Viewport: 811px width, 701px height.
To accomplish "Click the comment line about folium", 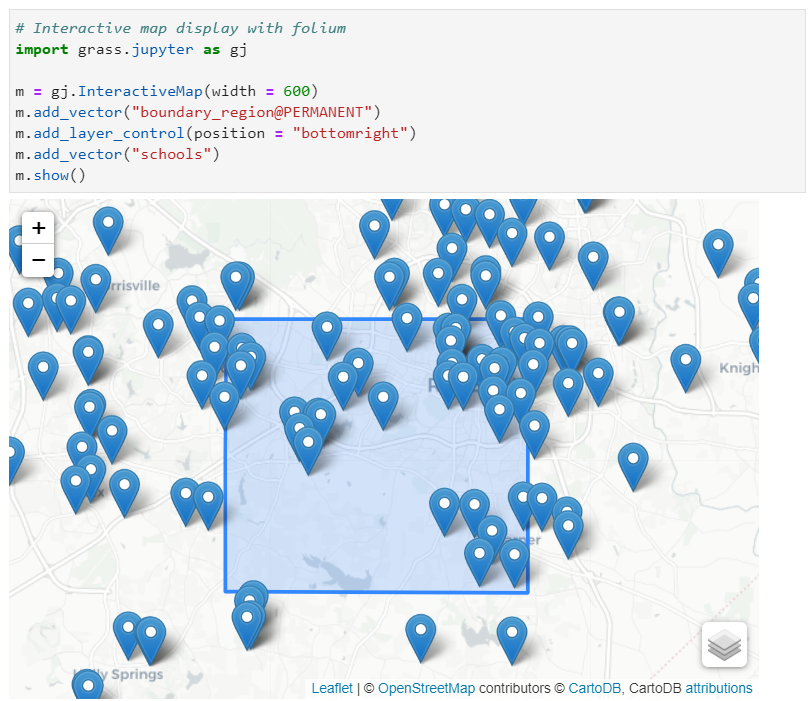I will [181, 28].
